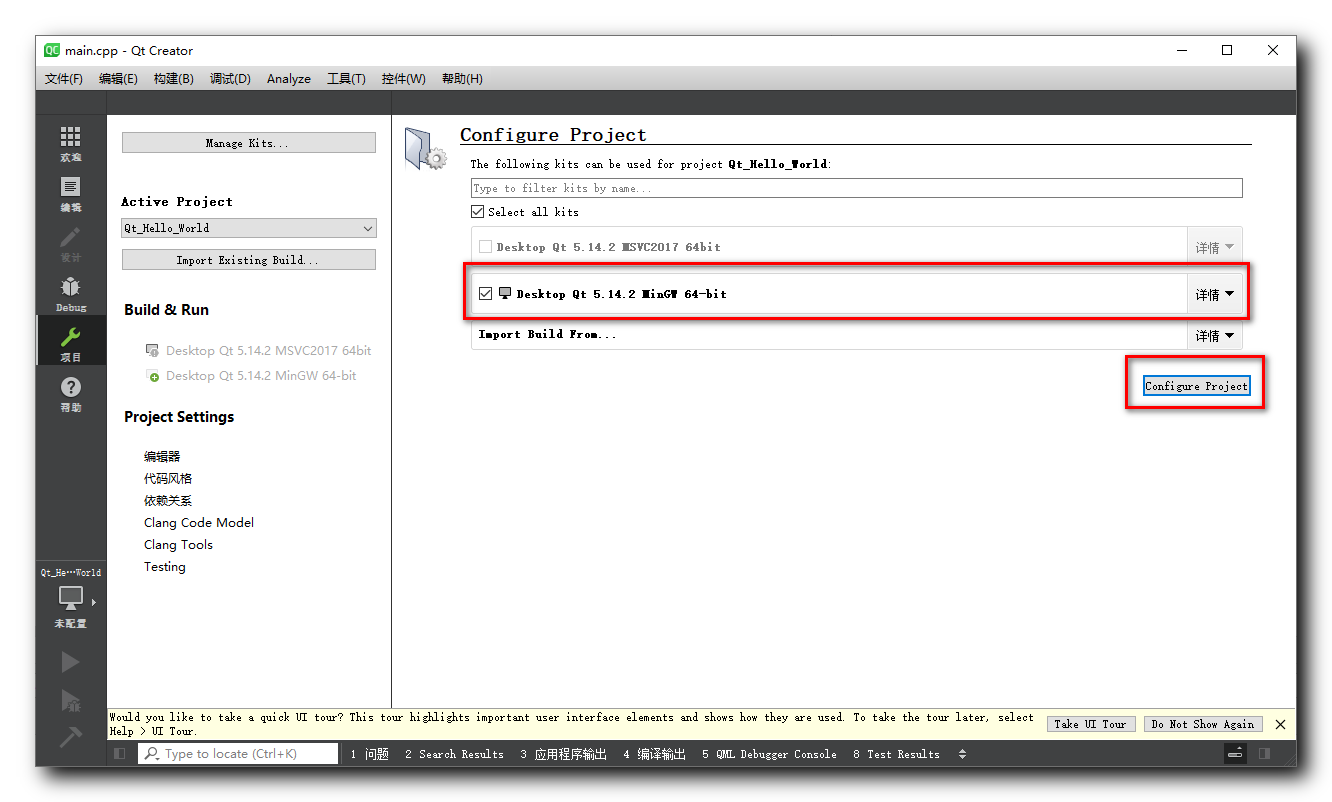Screen dimensions: 1332x802
Task: Toggle the right sidebar icon
Action: click(1264, 754)
